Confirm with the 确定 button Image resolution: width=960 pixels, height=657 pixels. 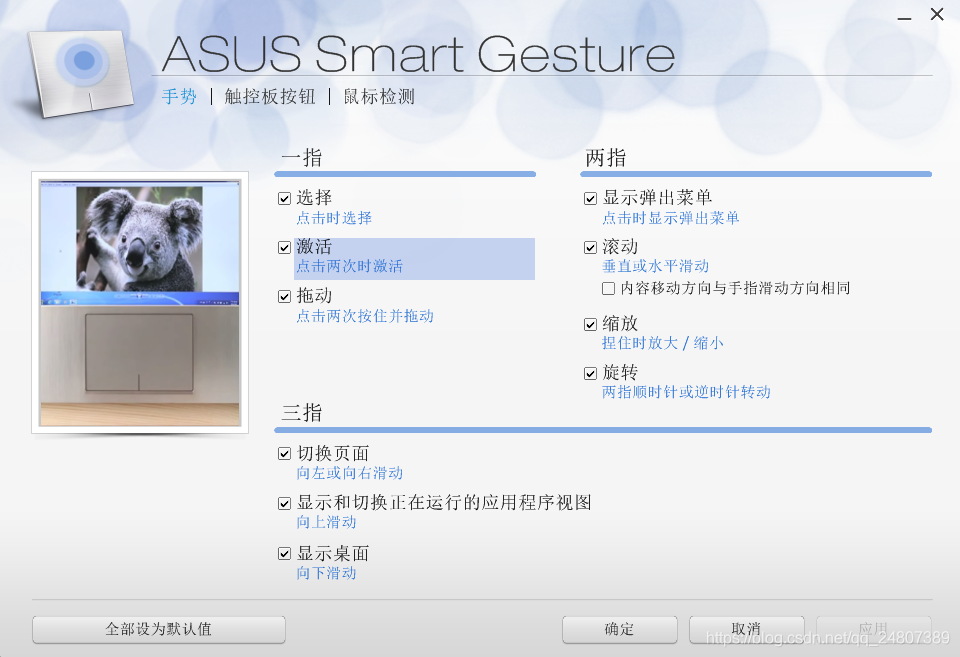[x=620, y=629]
